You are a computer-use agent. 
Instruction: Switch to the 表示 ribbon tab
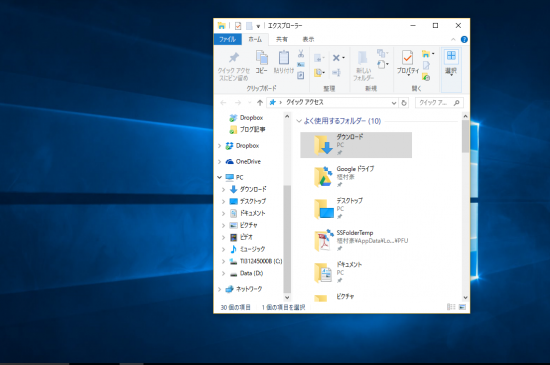[308, 39]
